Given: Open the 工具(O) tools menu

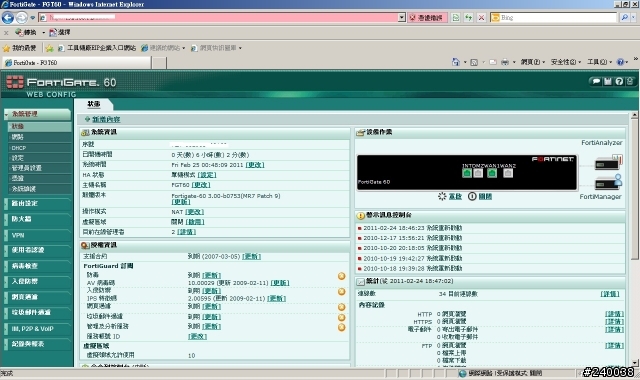Looking at the screenshot, I should tap(599, 62).
